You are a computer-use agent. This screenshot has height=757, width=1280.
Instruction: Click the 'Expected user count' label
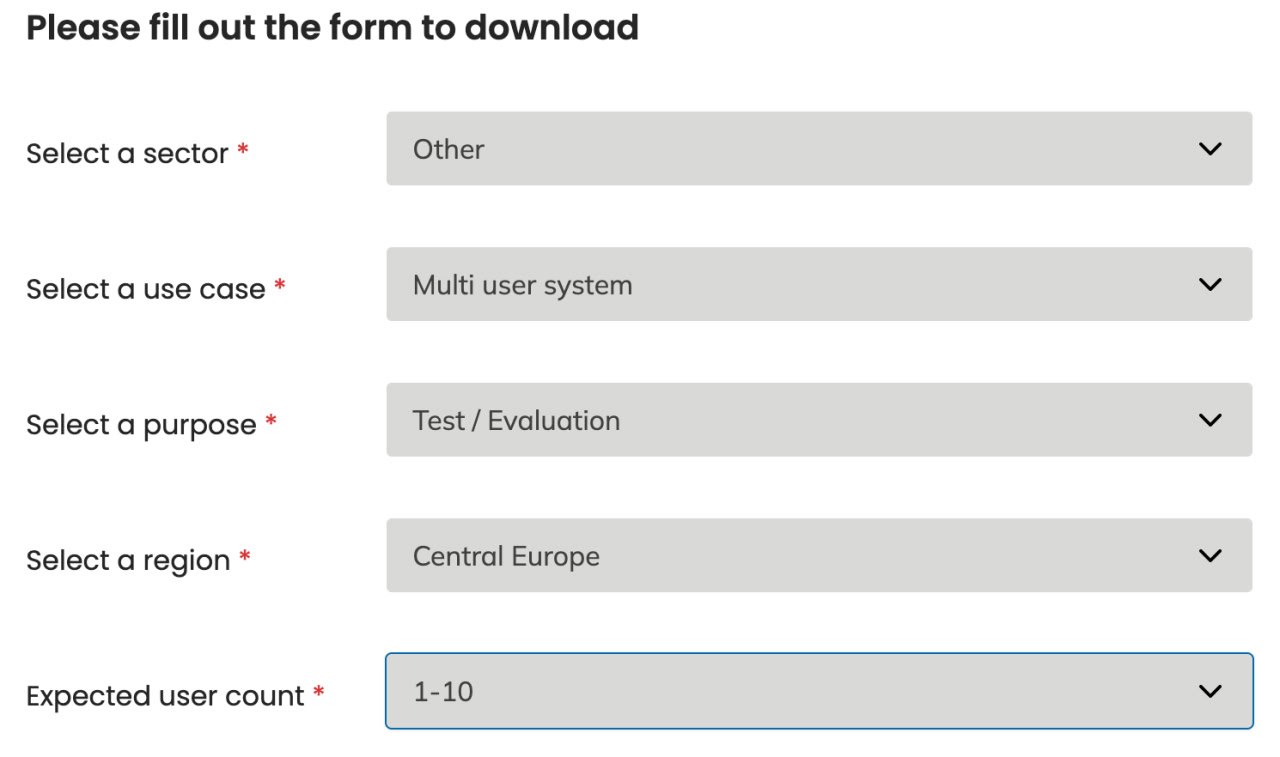(165, 696)
